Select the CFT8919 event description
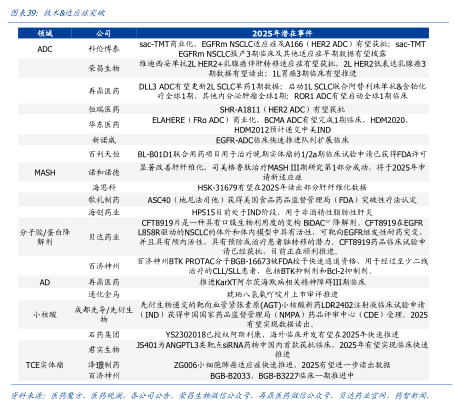This screenshot has width=454, height=401. point(282,237)
